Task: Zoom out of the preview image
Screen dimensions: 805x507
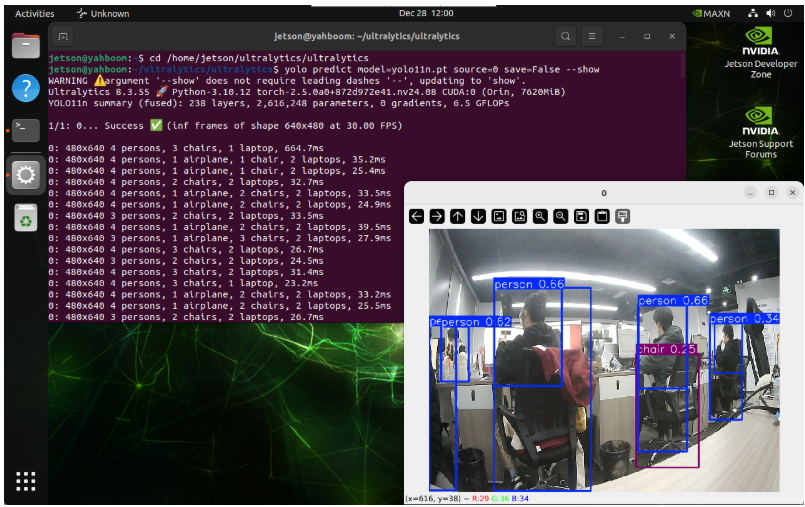Action: [x=561, y=216]
